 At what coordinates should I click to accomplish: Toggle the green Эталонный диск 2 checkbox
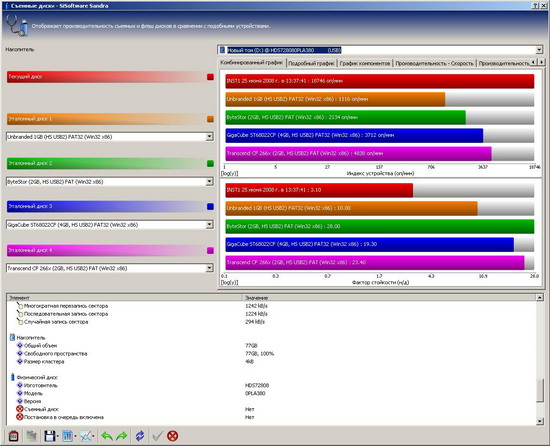(210, 163)
